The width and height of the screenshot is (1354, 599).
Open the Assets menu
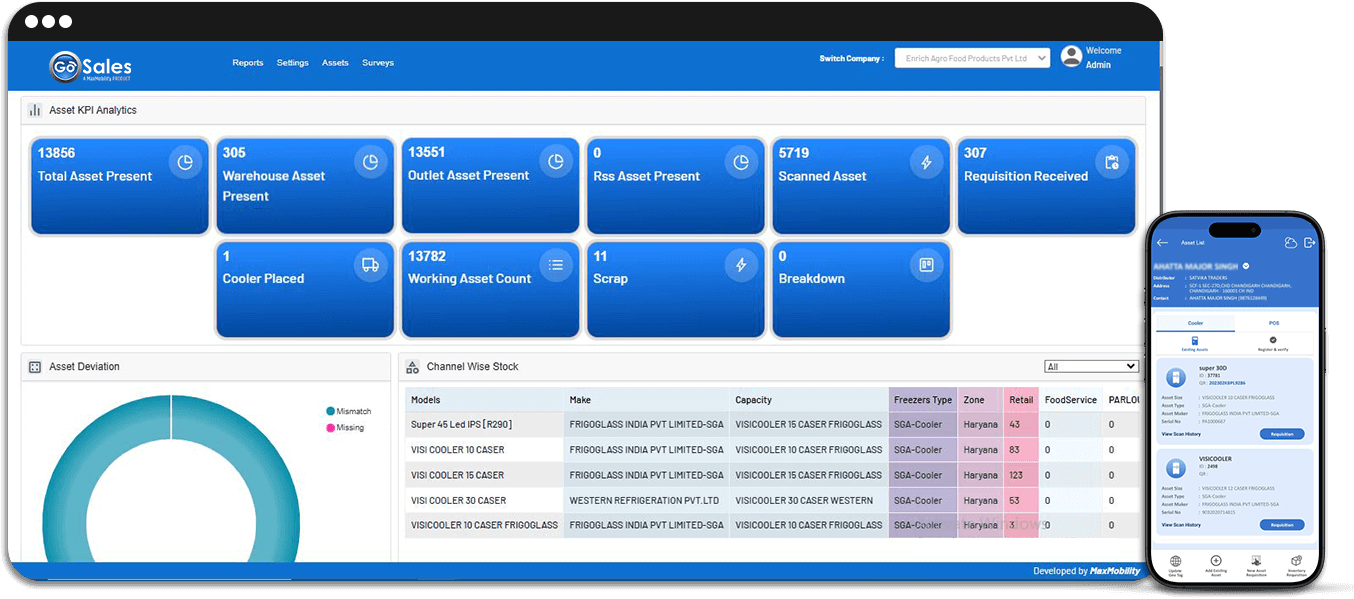(x=335, y=63)
